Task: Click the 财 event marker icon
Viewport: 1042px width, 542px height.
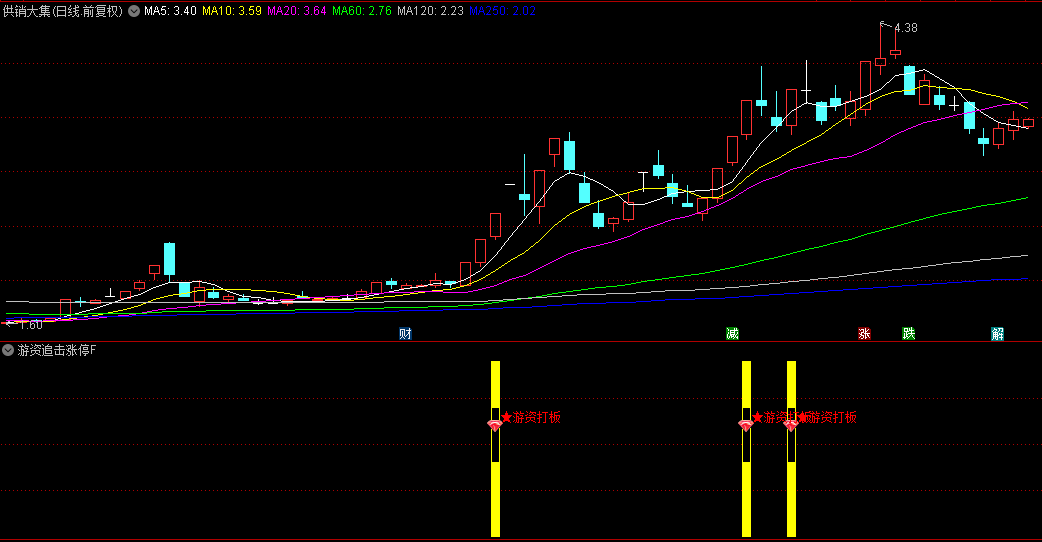Action: click(x=405, y=333)
